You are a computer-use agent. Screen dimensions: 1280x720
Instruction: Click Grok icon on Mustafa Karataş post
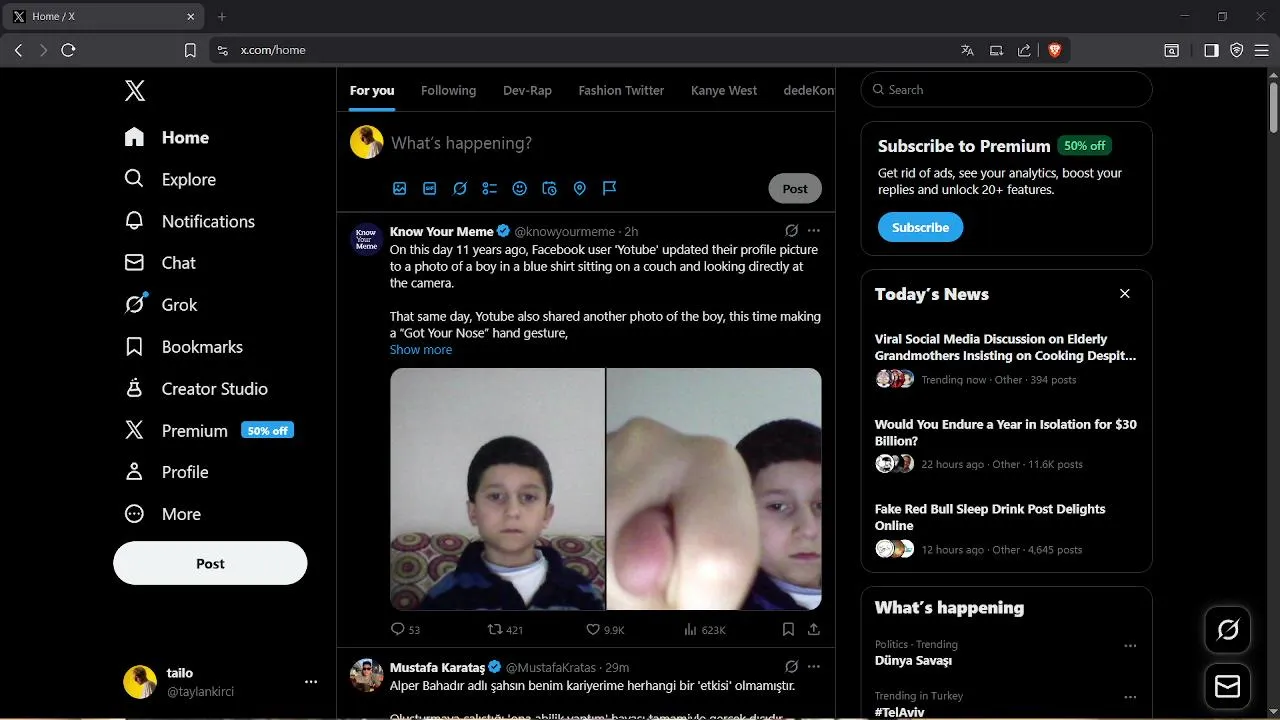(791, 666)
